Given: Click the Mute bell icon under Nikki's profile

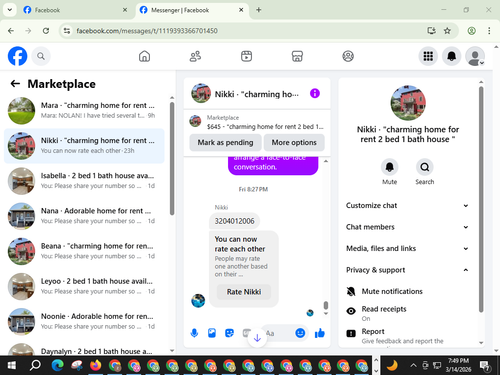Looking at the screenshot, I should click(x=389, y=167).
